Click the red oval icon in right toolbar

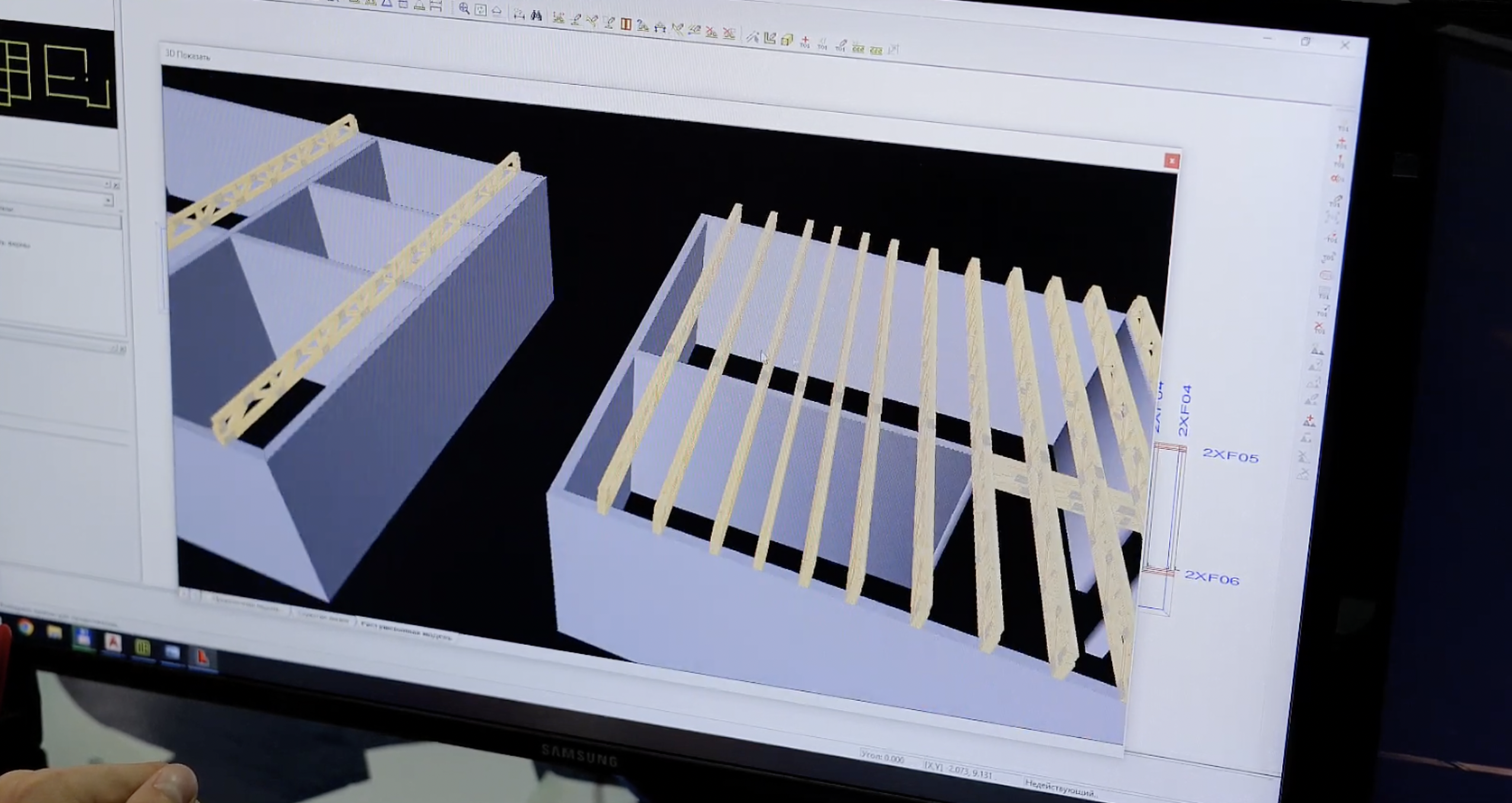tap(1326, 275)
